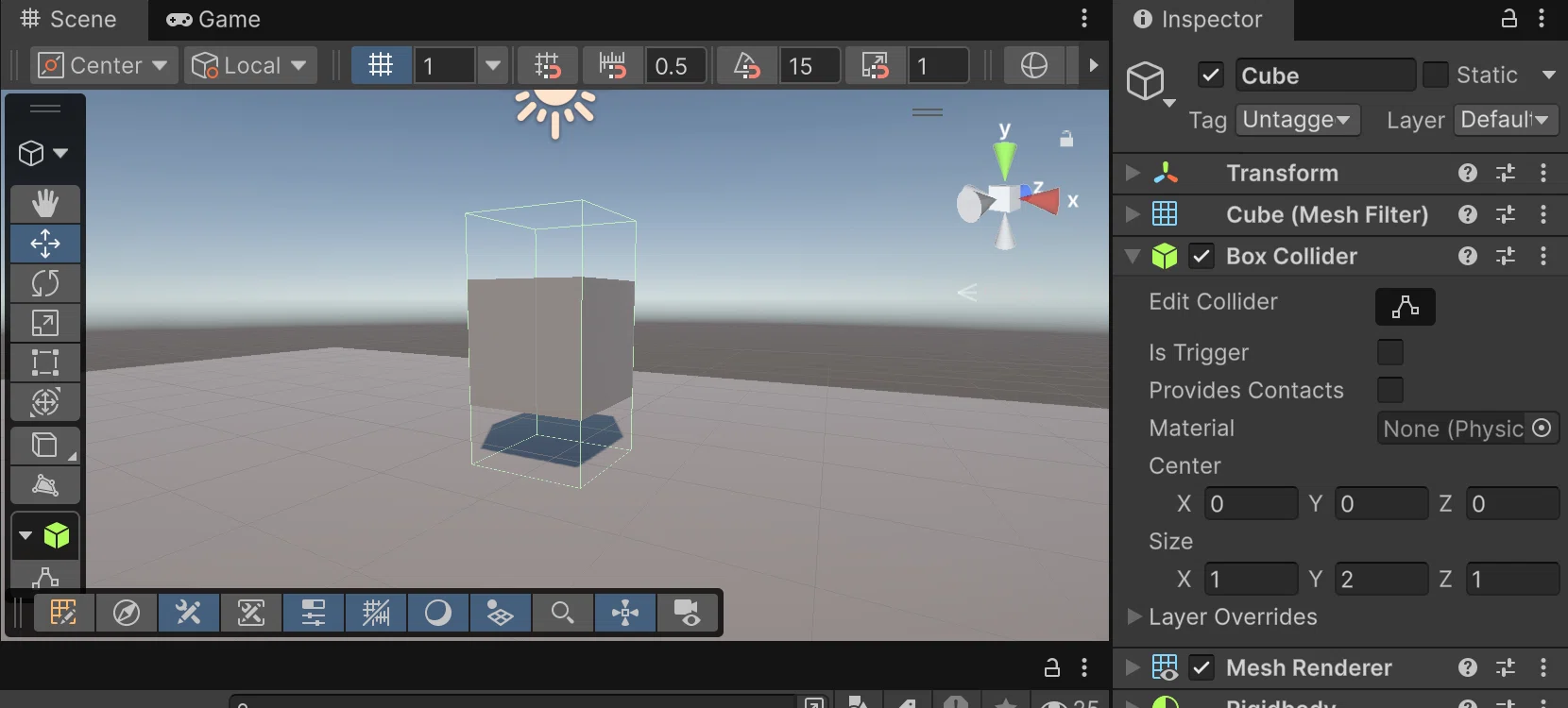
Task: Enable the Static checkbox
Action: pos(1435,75)
